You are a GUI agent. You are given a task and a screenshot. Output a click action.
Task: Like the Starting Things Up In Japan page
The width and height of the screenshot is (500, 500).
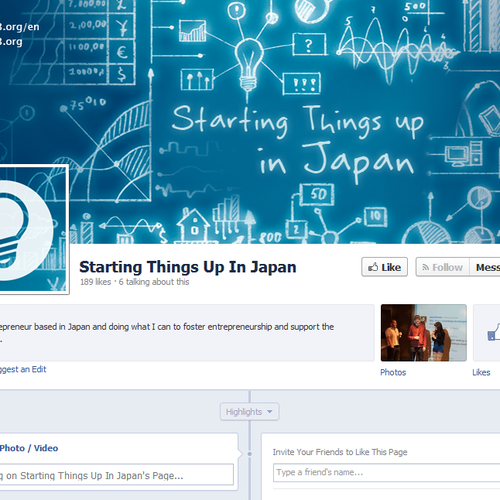click(x=384, y=267)
